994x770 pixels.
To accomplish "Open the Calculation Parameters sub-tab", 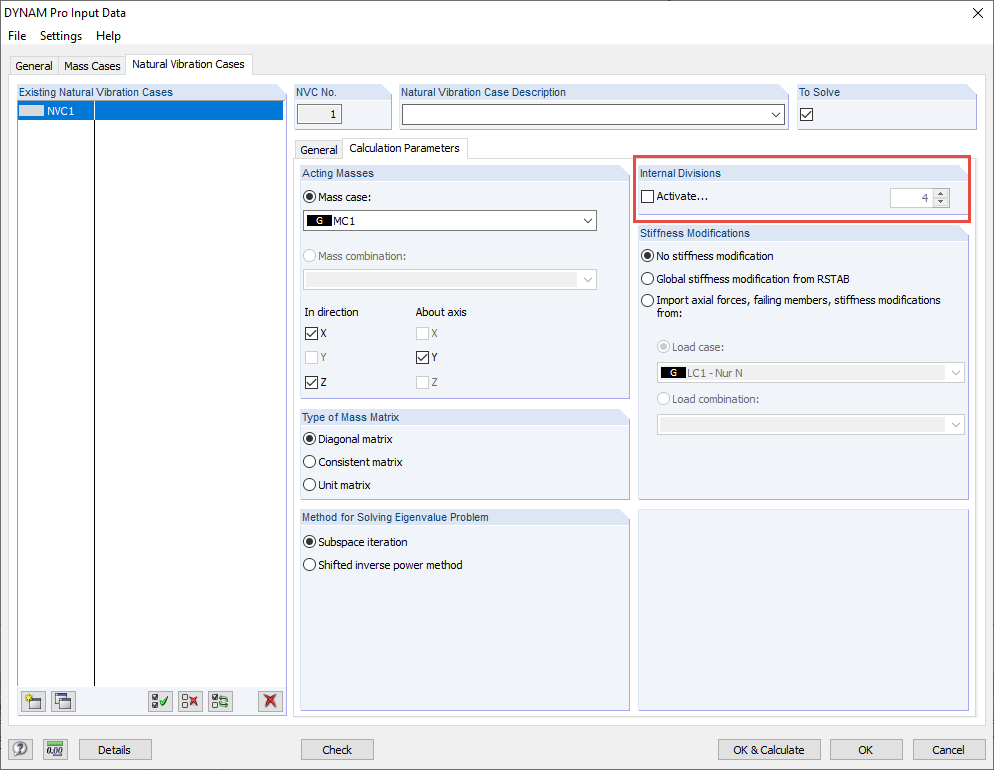I will coord(404,148).
